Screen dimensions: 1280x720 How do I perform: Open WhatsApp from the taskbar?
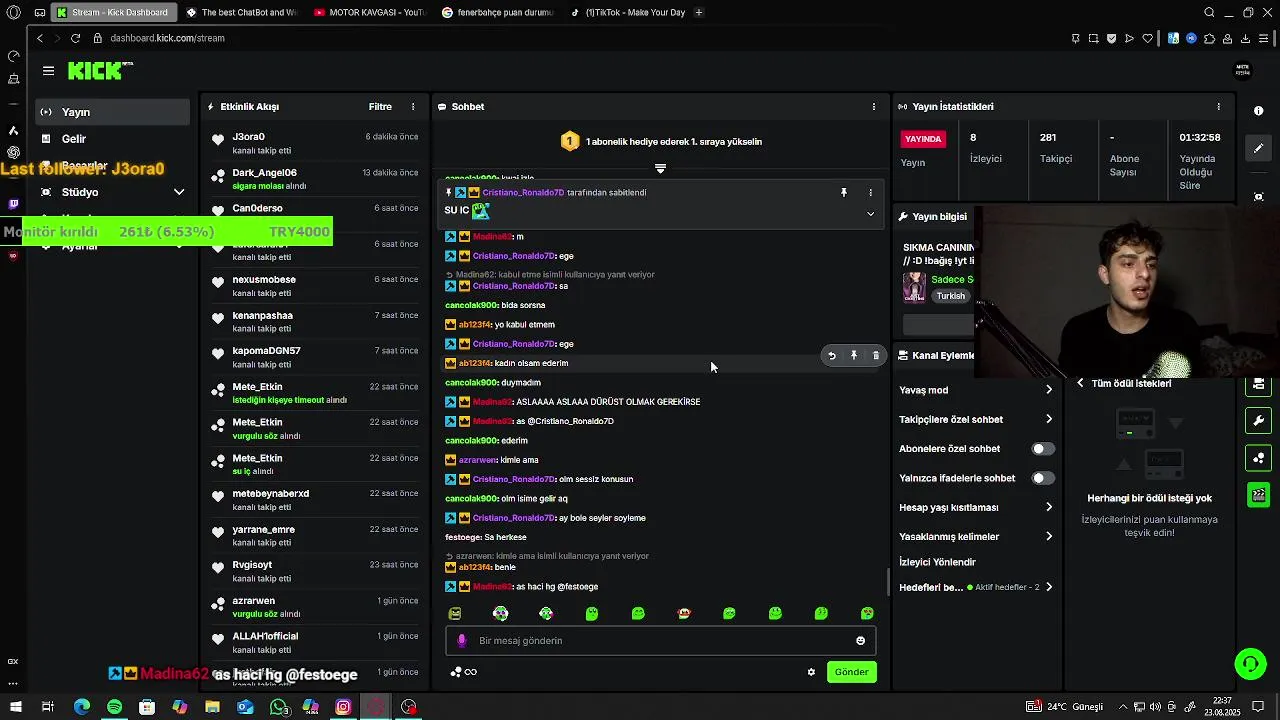[278, 707]
